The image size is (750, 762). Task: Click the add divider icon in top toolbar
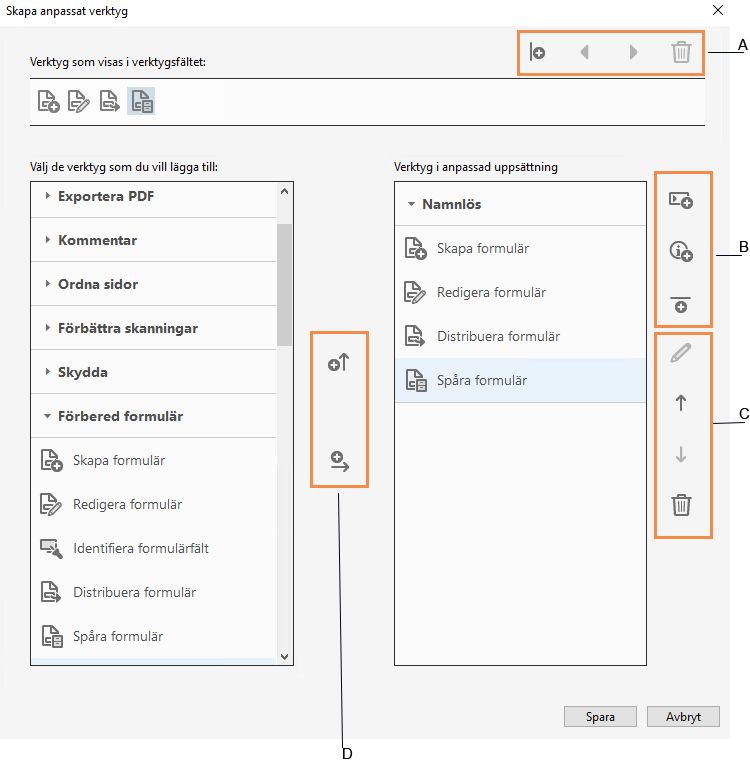pos(537,52)
